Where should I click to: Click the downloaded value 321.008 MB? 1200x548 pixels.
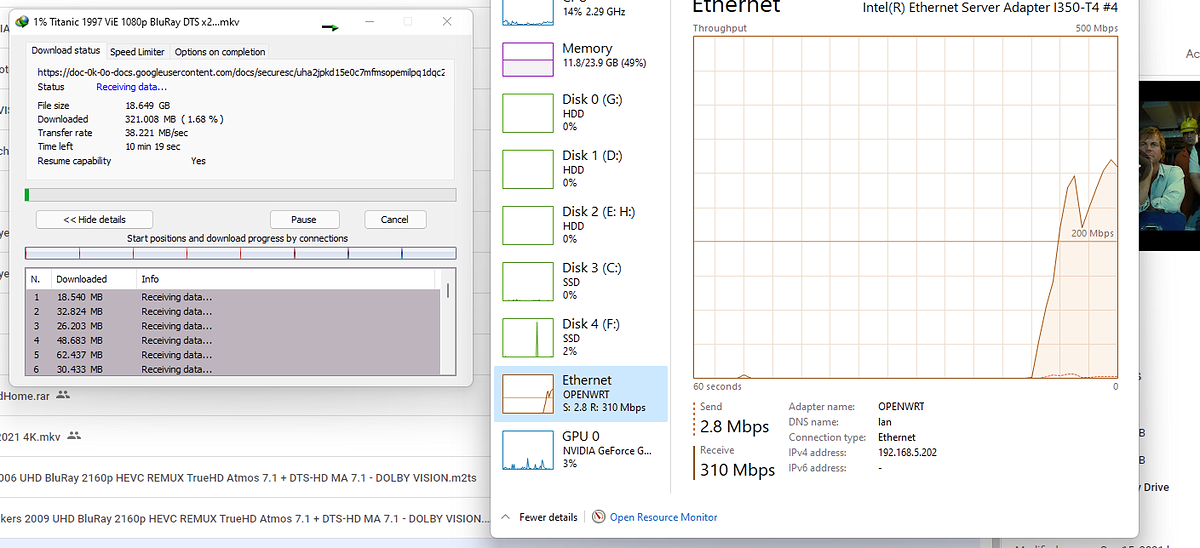click(174, 119)
